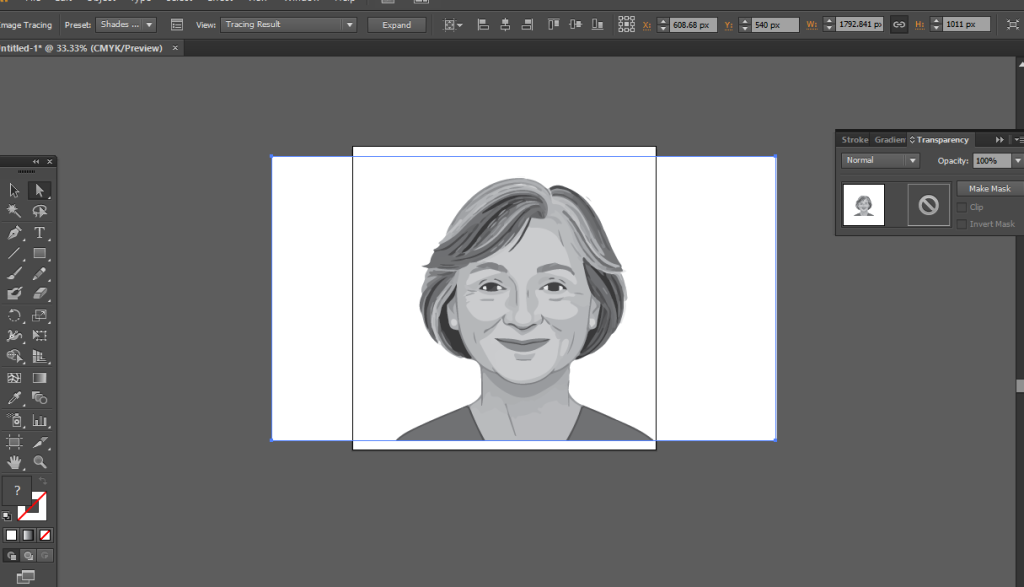The width and height of the screenshot is (1024, 587).
Task: Select the Line Segment tool
Action: pyautogui.click(x=14, y=253)
